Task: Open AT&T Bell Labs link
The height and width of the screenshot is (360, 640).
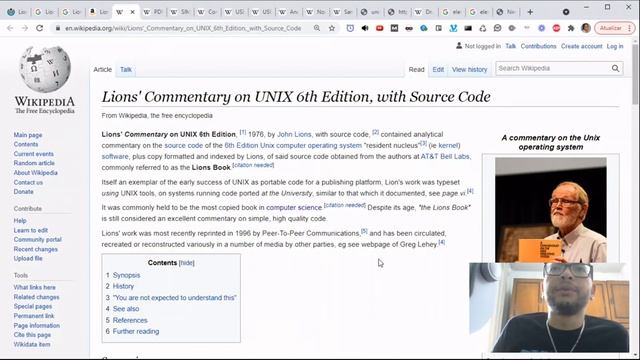Action: pyautogui.click(x=445, y=156)
